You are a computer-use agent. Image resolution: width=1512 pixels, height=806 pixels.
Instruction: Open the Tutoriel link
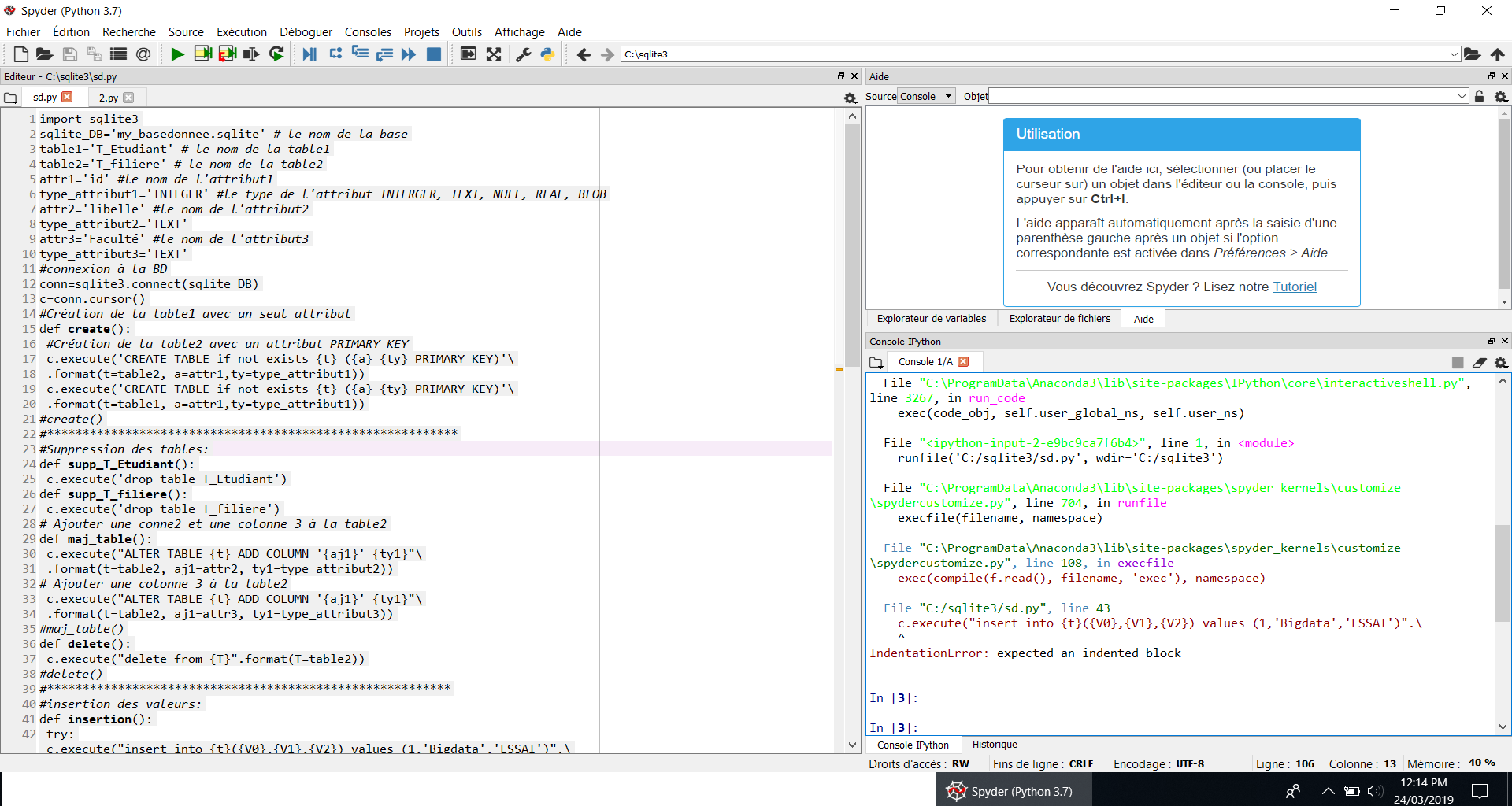click(x=1295, y=287)
